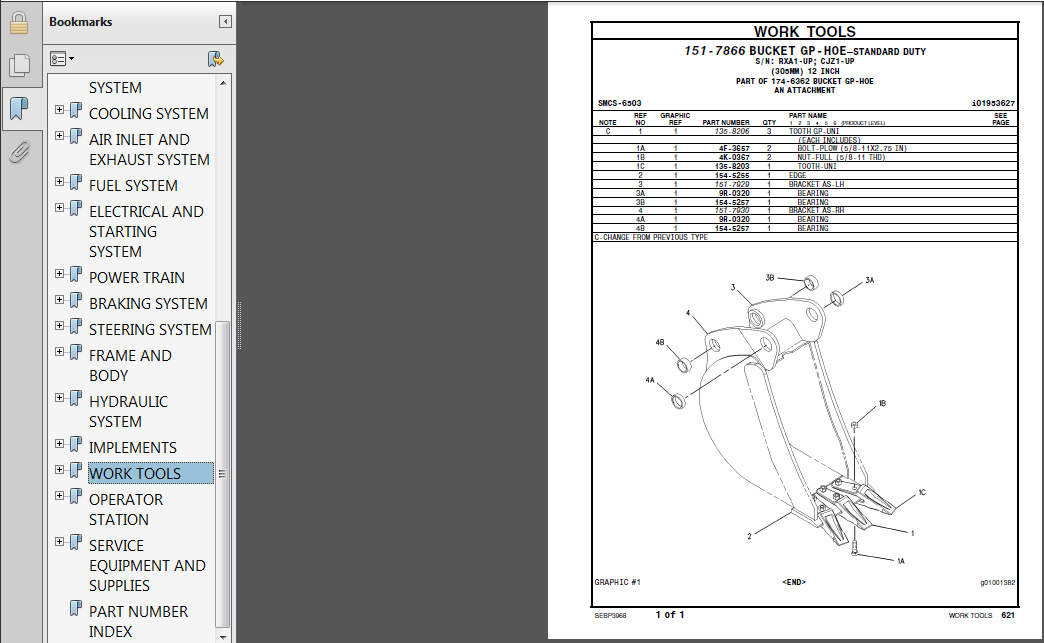Jump to the HYDRAULIC SYSTEM bookmark
The width and height of the screenshot is (1044, 643).
129,411
